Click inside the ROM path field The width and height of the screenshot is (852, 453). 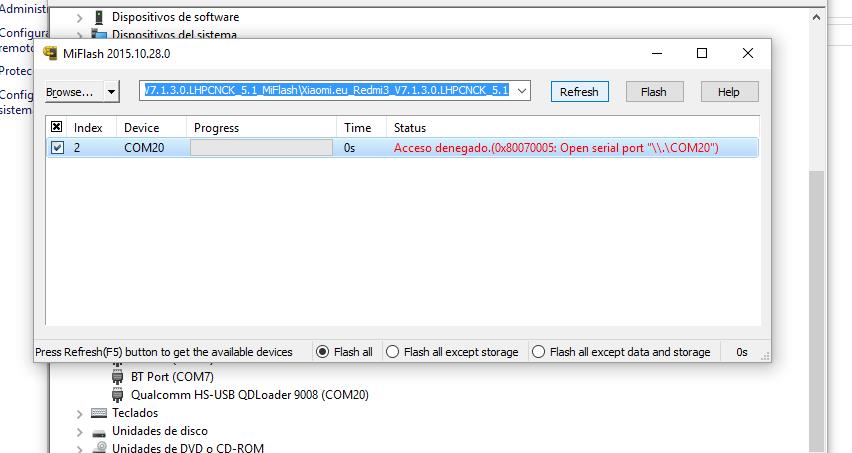click(326, 91)
